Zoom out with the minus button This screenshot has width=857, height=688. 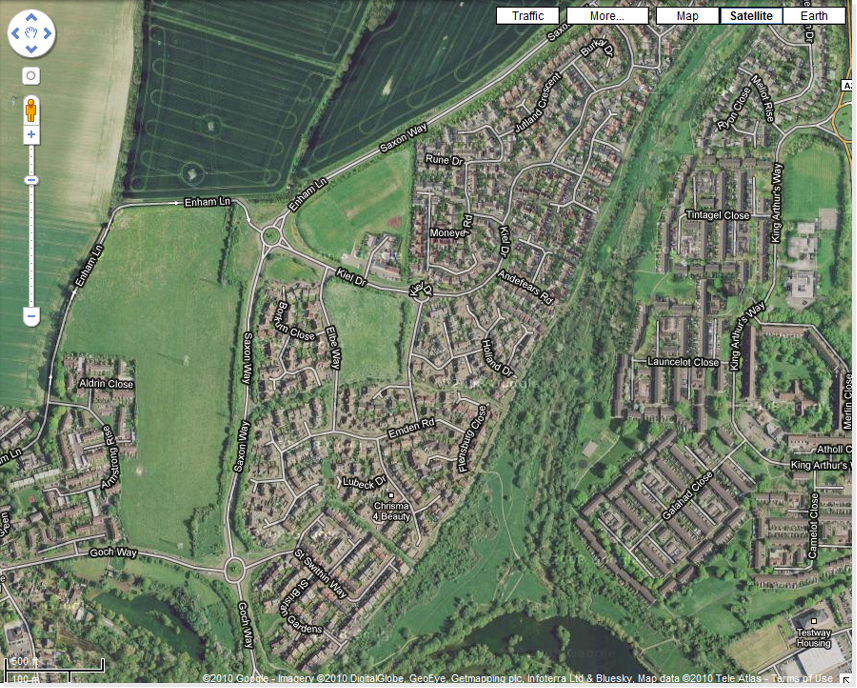31,316
